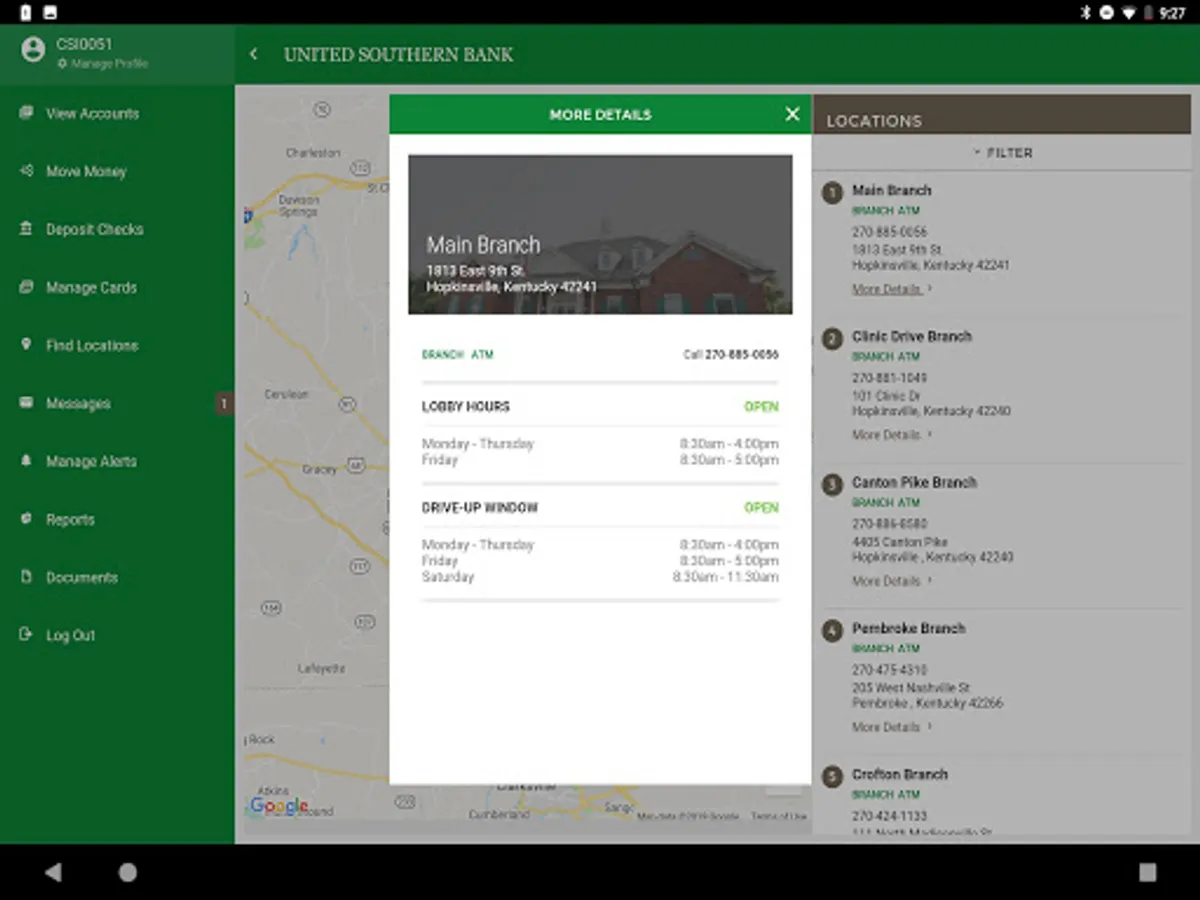Viewport: 1200px width, 900px height.
Task: Click the Google logo on map
Action: tap(279, 806)
